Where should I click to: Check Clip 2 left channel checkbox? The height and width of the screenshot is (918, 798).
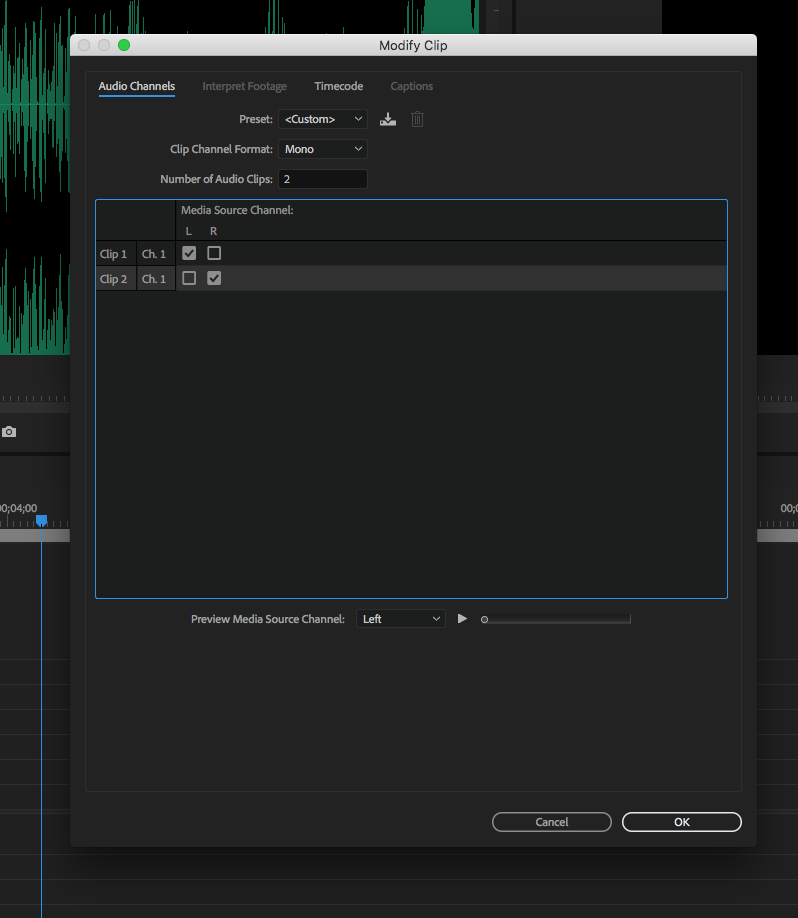pyautogui.click(x=189, y=278)
